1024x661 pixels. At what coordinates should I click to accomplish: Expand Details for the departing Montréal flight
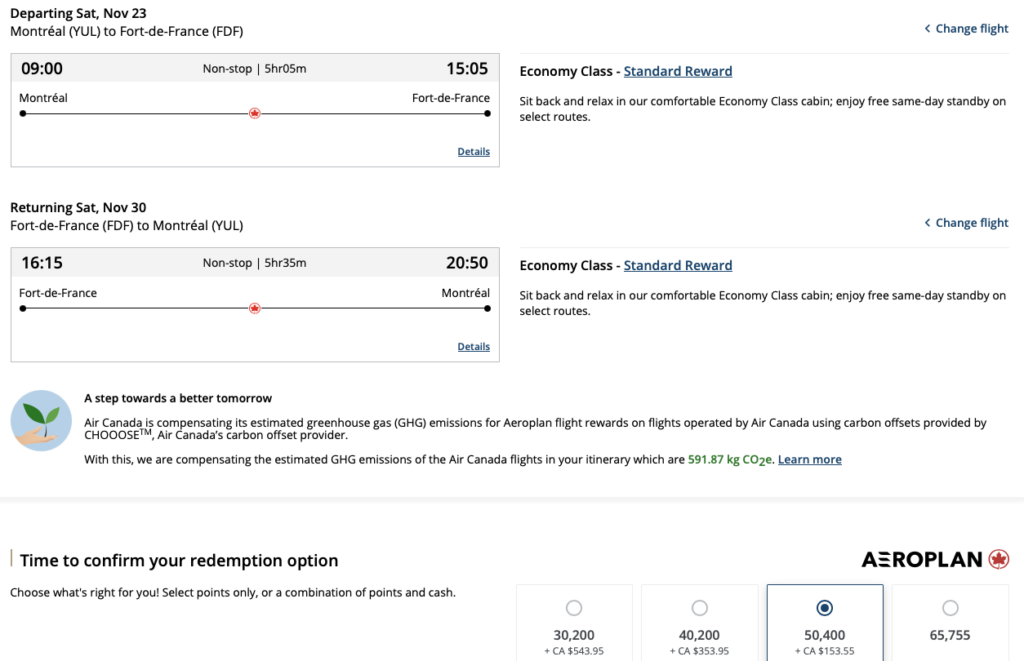click(473, 152)
